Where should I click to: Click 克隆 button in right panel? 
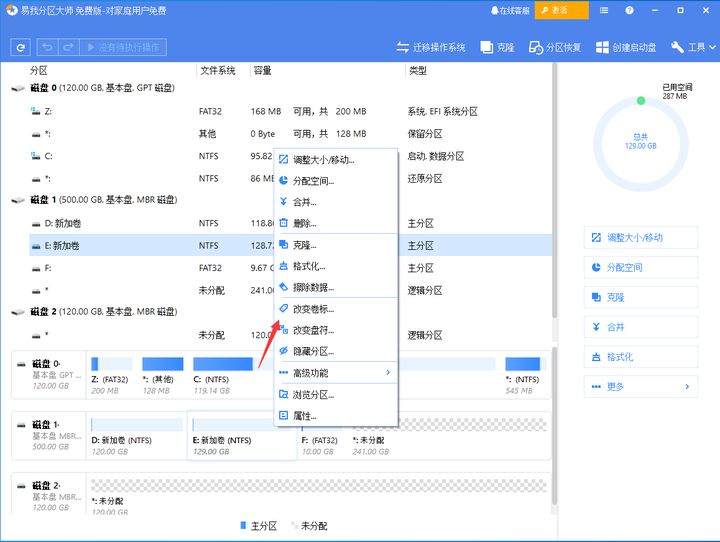pos(641,297)
